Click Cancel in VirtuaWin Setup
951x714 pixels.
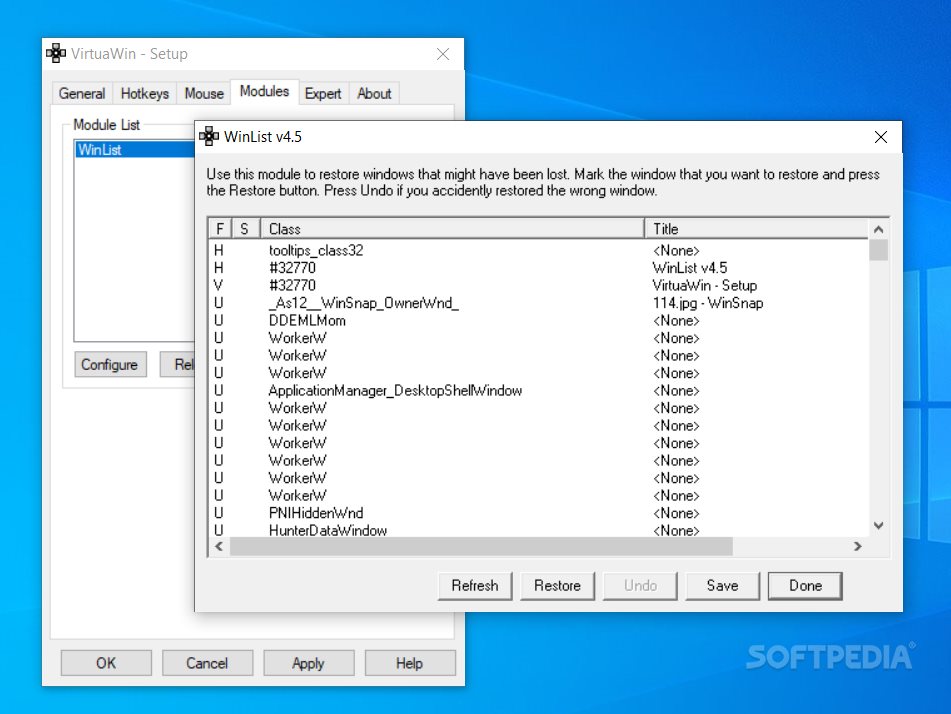pos(207,663)
